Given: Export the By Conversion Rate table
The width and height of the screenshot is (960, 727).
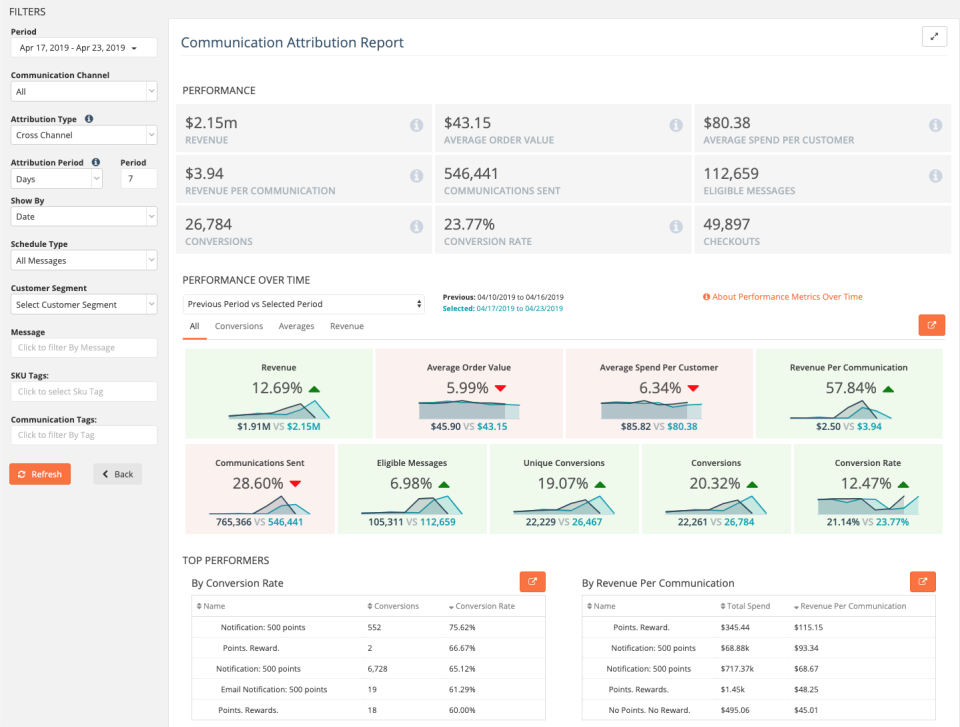Looking at the screenshot, I should (x=533, y=581).
